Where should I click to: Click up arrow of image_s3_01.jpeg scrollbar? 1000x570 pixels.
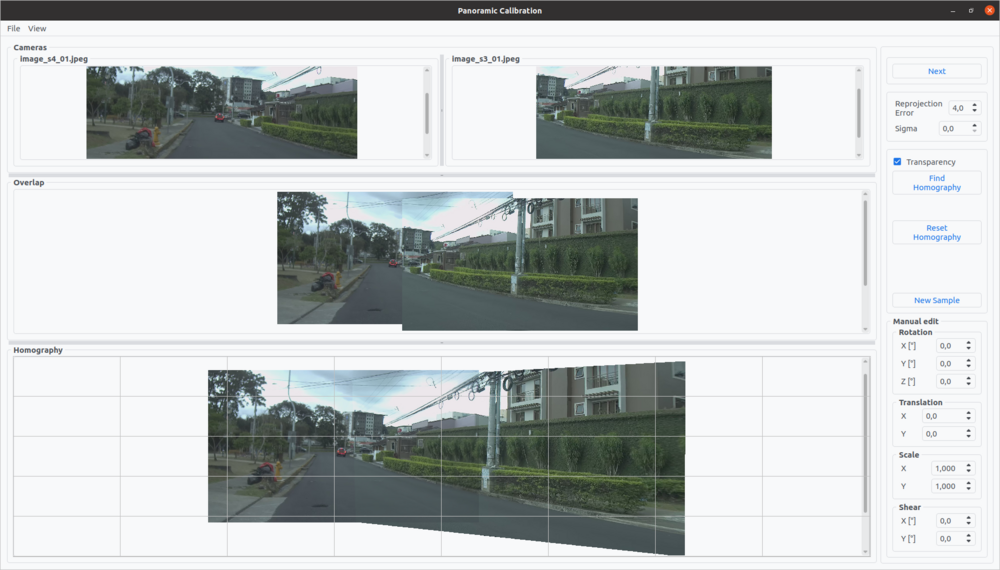(858, 70)
